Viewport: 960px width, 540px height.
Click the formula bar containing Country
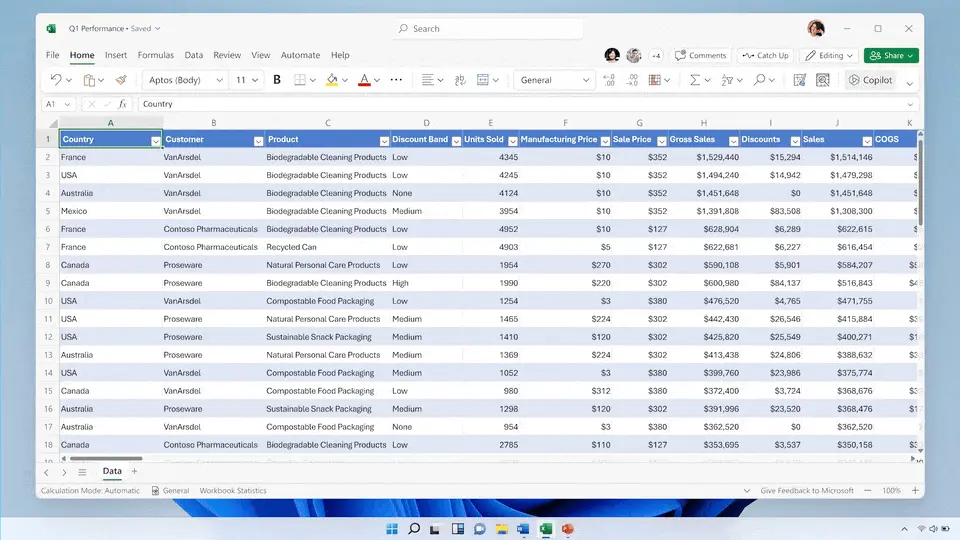tap(527, 104)
